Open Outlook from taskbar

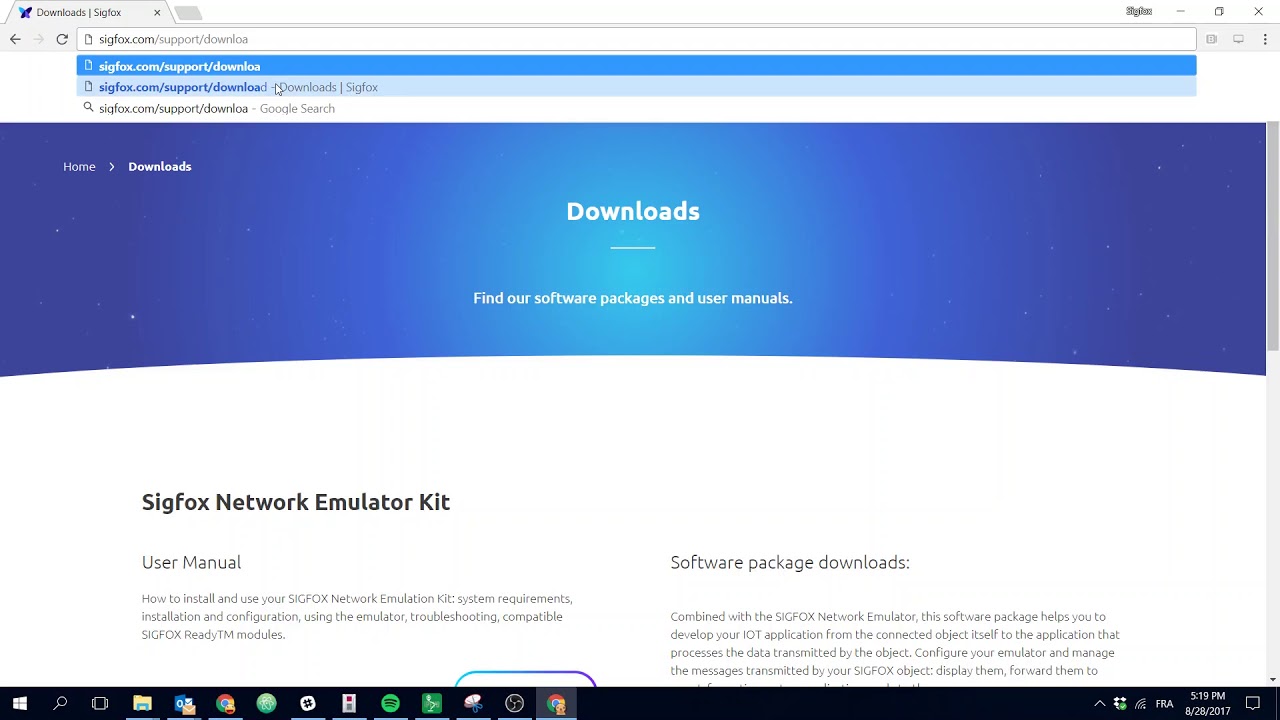coord(184,704)
